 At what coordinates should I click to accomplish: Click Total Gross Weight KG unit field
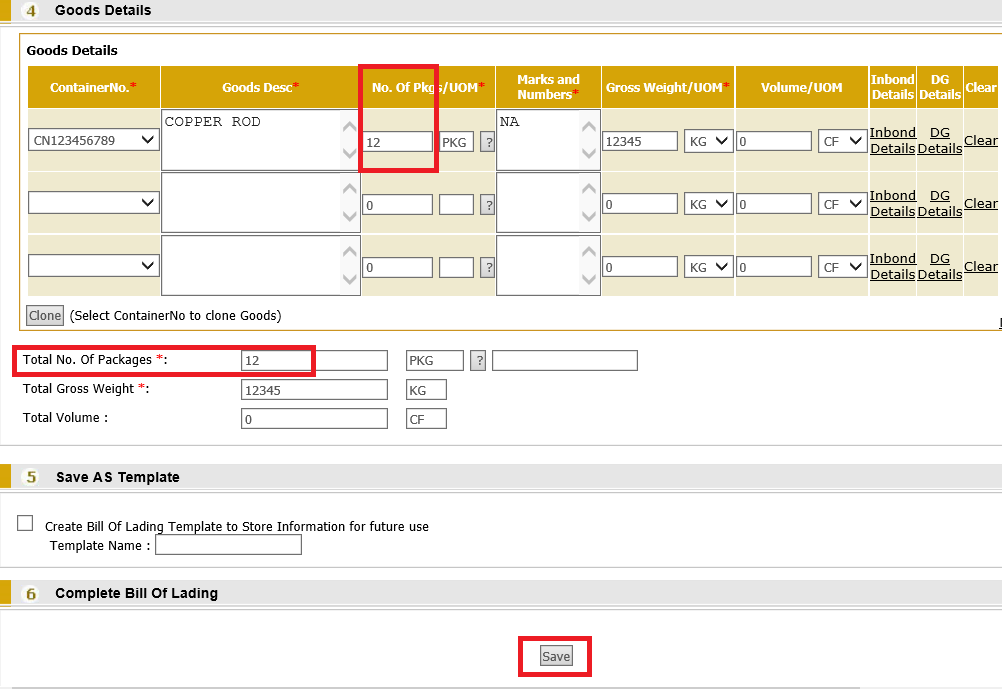click(426, 390)
